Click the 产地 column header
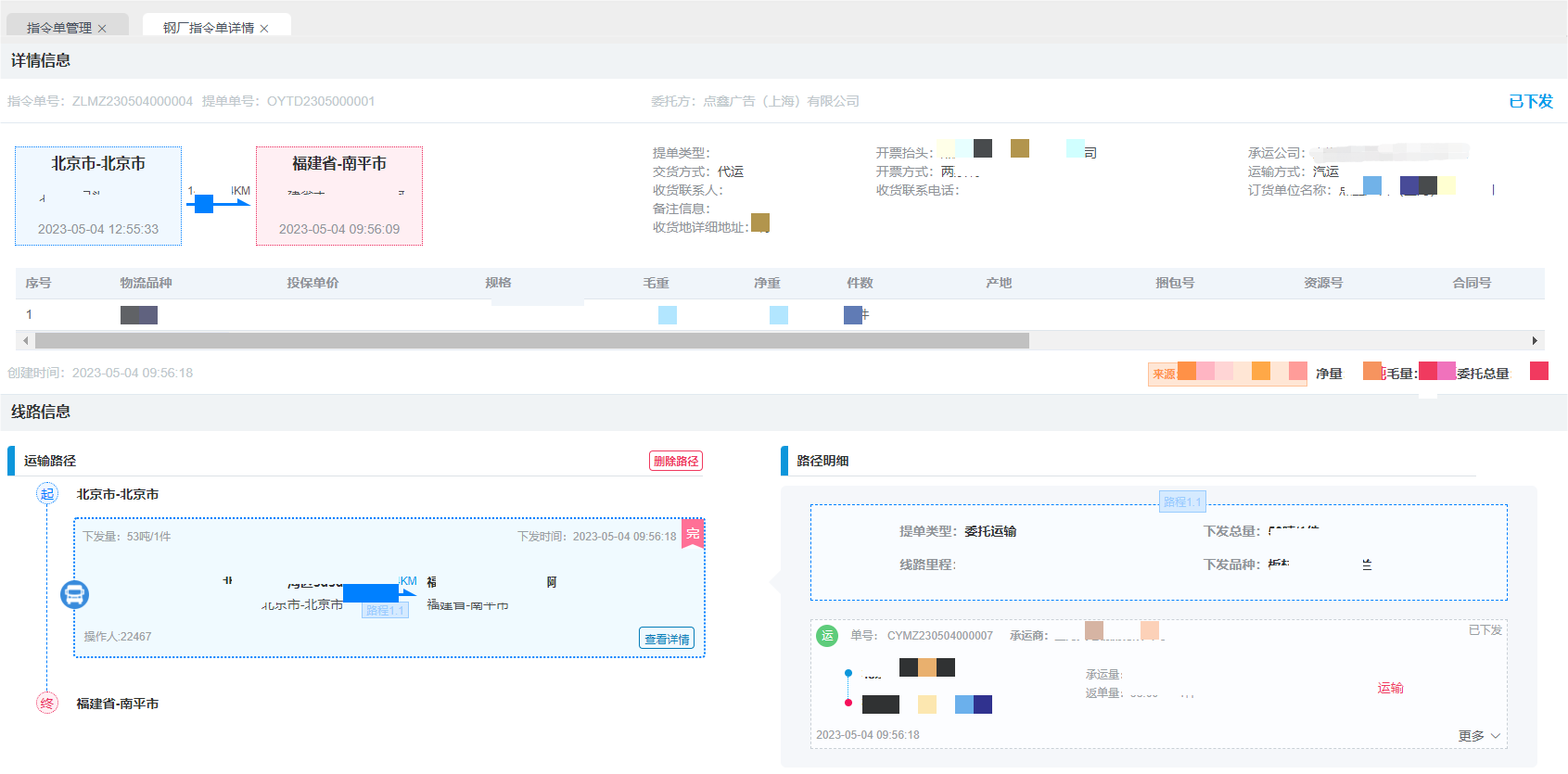 tap(999, 283)
